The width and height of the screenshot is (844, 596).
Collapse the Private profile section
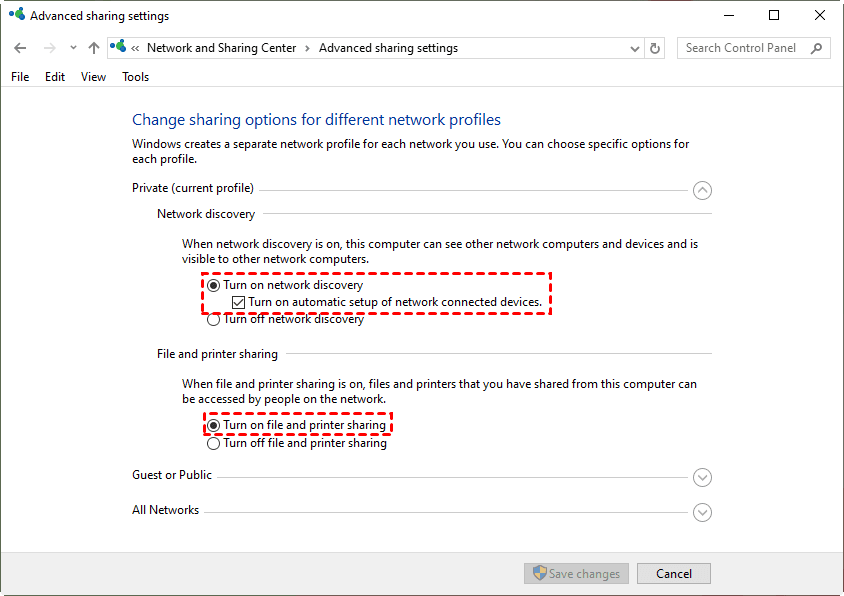tap(702, 190)
